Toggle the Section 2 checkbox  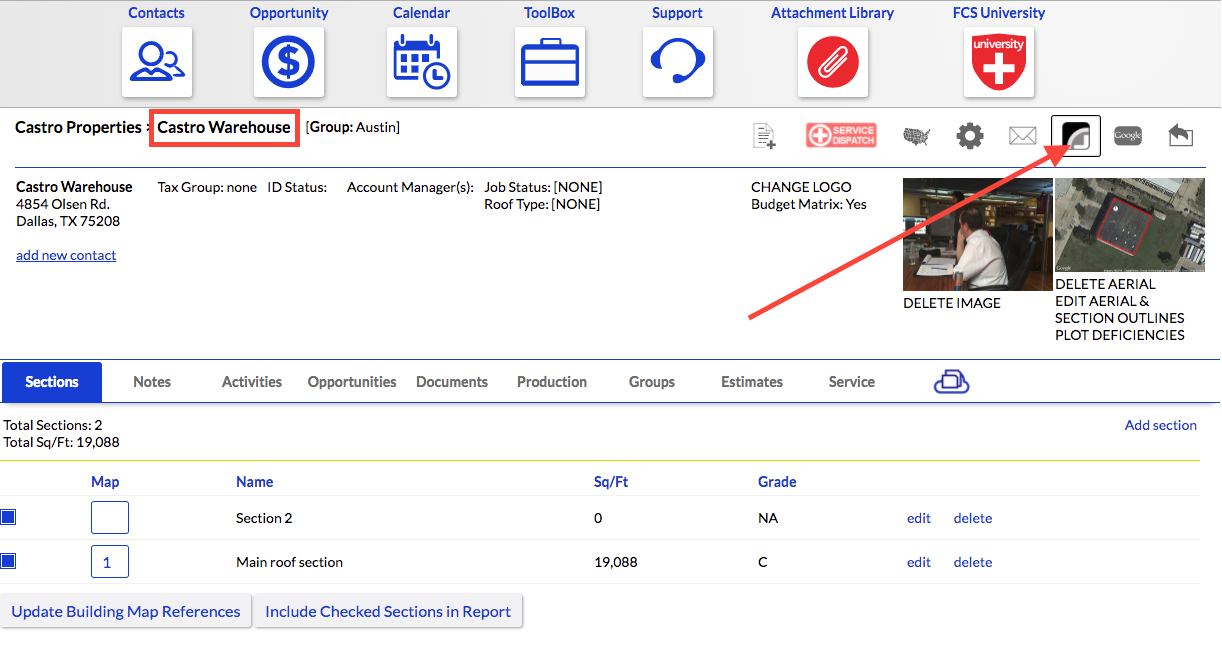point(8,517)
